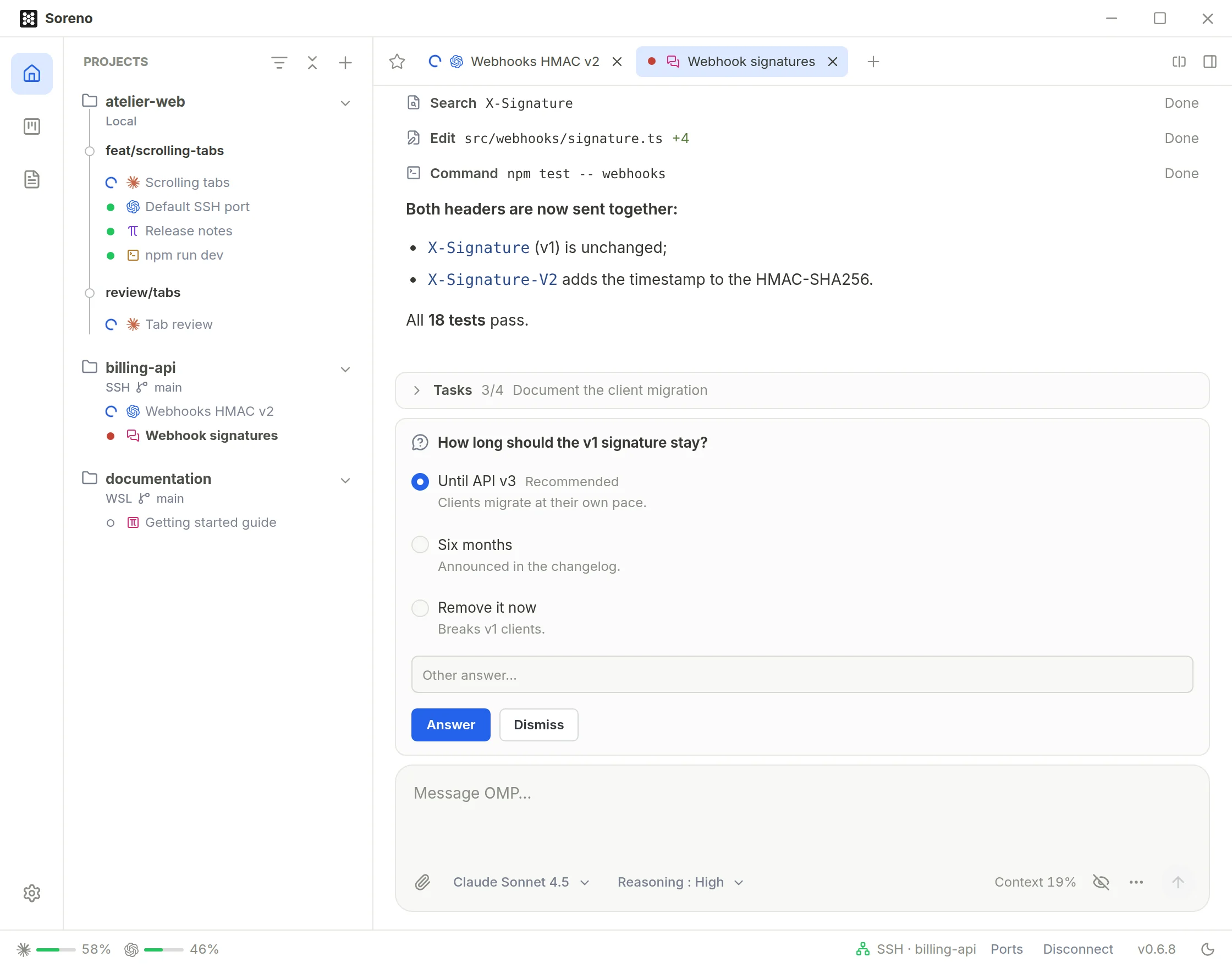The image size is (1232, 968).
Task: Click Ports in status bar
Action: [1007, 949]
